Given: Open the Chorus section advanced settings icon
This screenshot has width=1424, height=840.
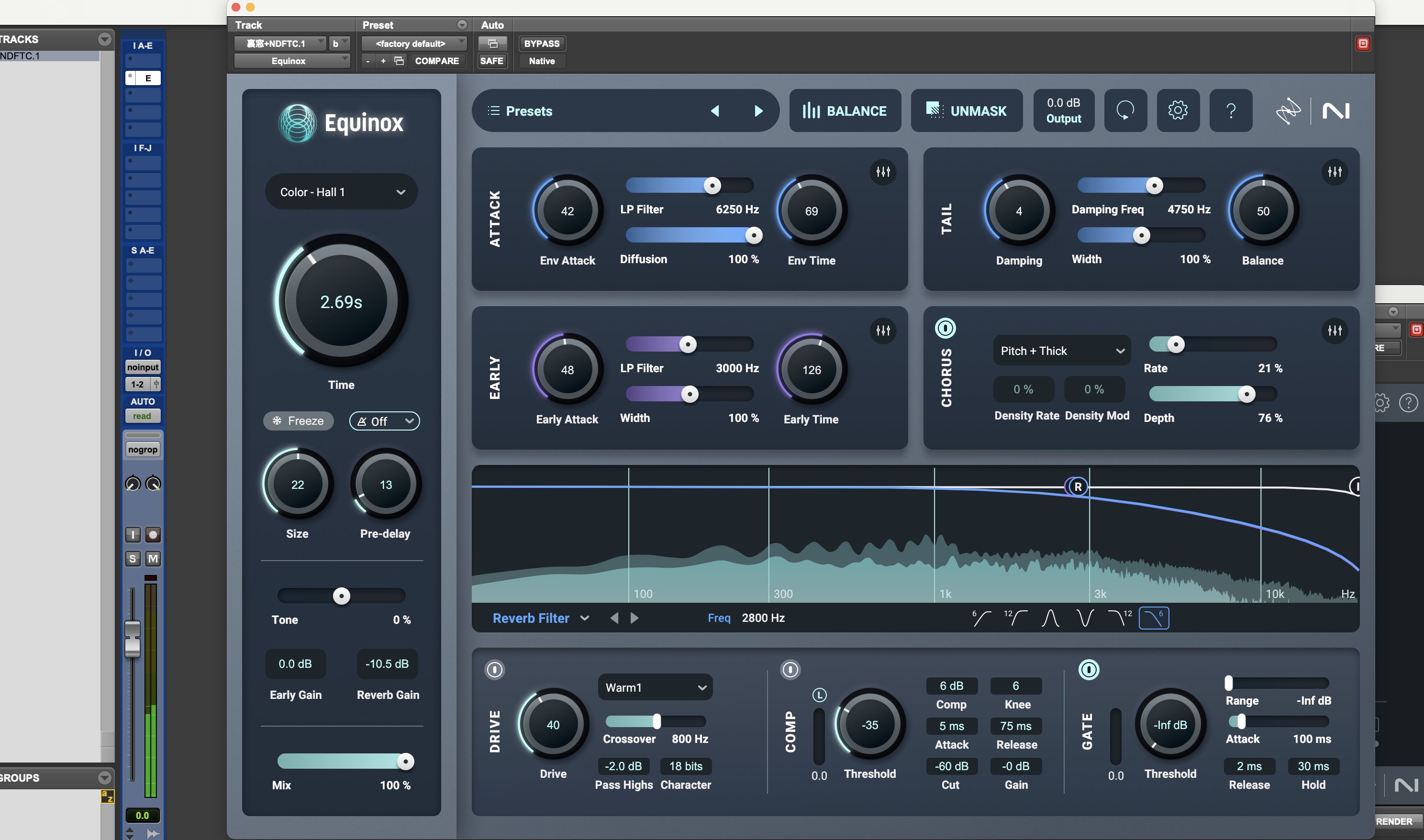Looking at the screenshot, I should click(x=1335, y=331).
